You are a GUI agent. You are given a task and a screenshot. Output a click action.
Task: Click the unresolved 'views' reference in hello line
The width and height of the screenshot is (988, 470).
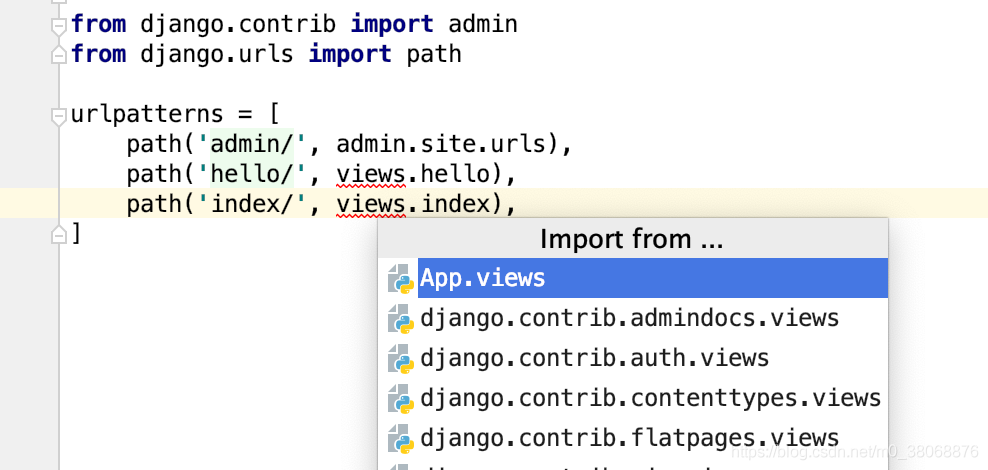[370, 175]
